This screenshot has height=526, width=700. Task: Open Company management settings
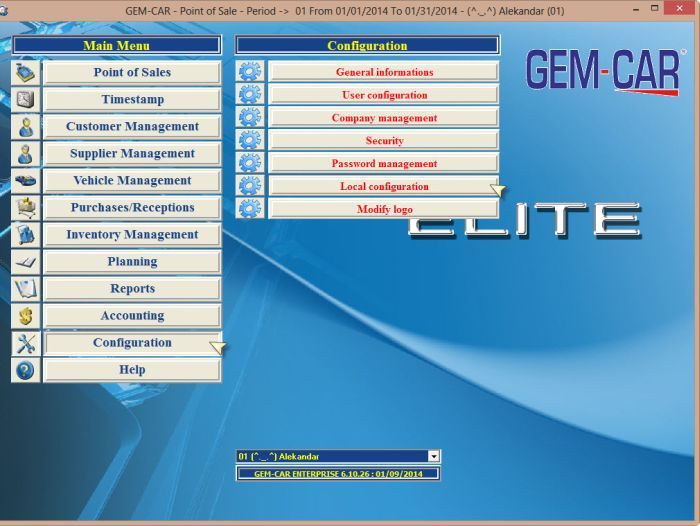(x=384, y=118)
